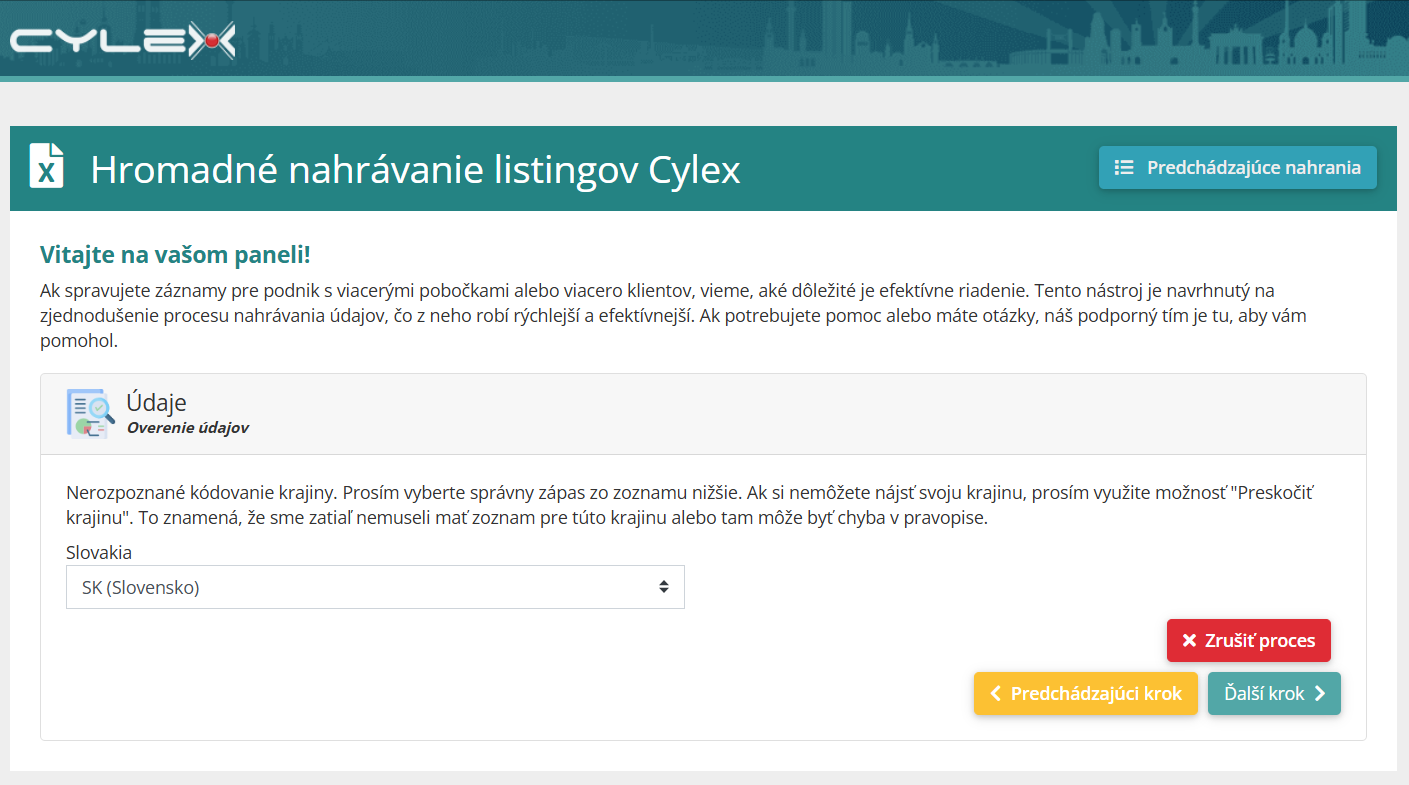Continue with the Ďalší krok button

coord(1274,694)
